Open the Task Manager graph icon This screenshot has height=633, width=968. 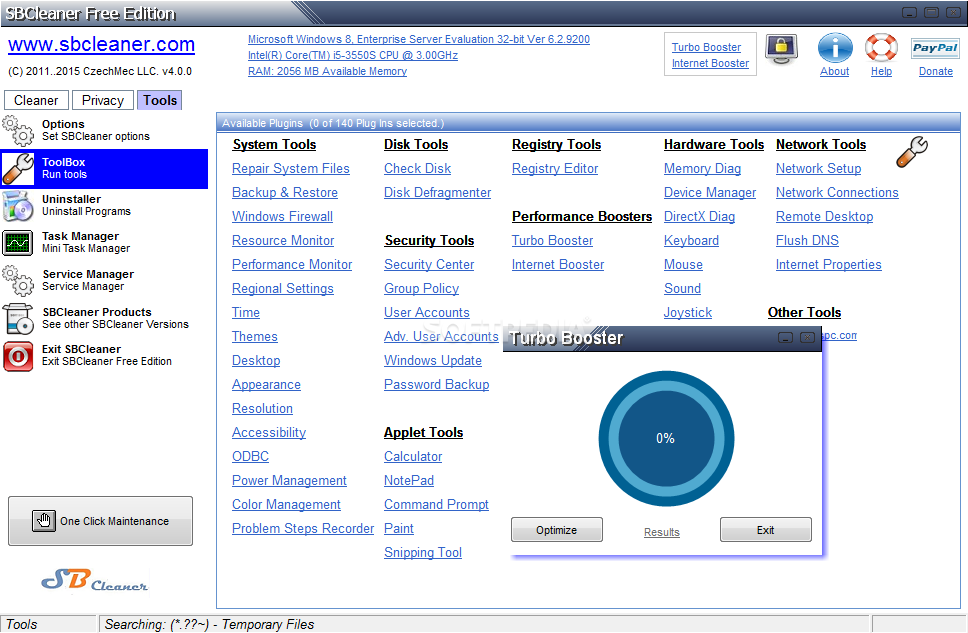pos(18,243)
